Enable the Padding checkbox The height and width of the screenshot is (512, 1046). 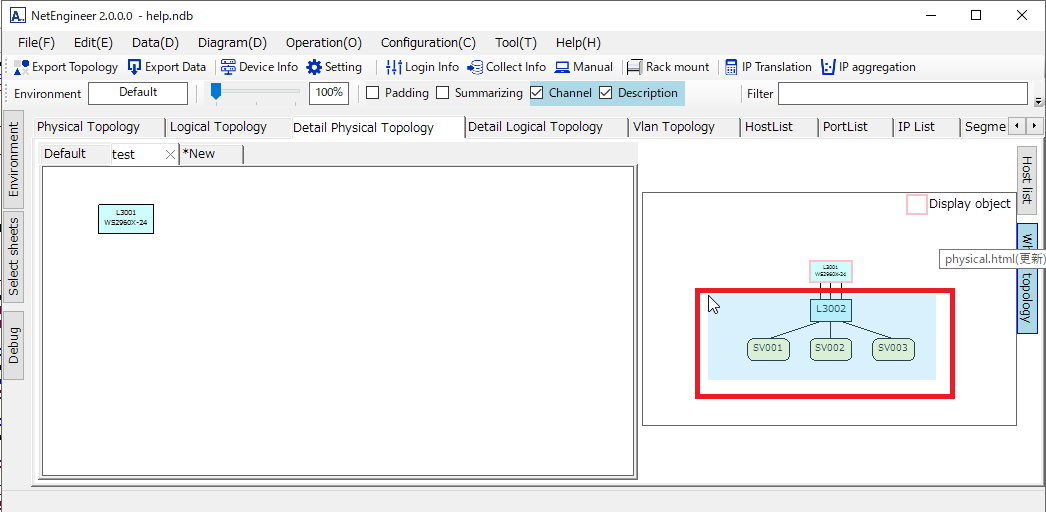click(373, 93)
